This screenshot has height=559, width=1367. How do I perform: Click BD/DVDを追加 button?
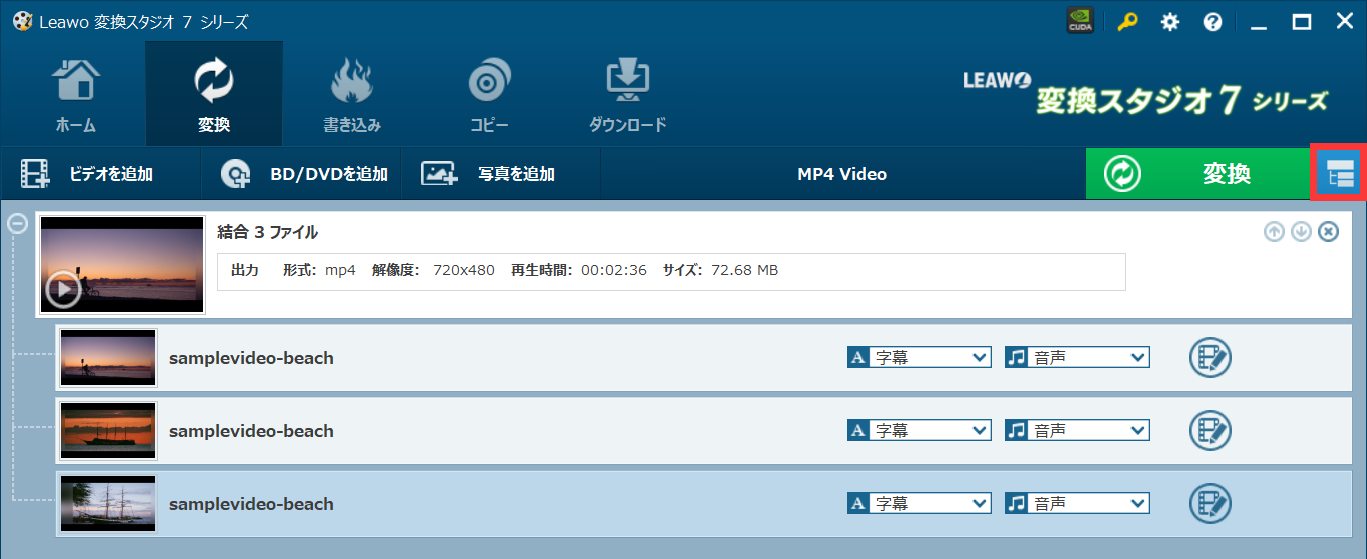[301, 174]
